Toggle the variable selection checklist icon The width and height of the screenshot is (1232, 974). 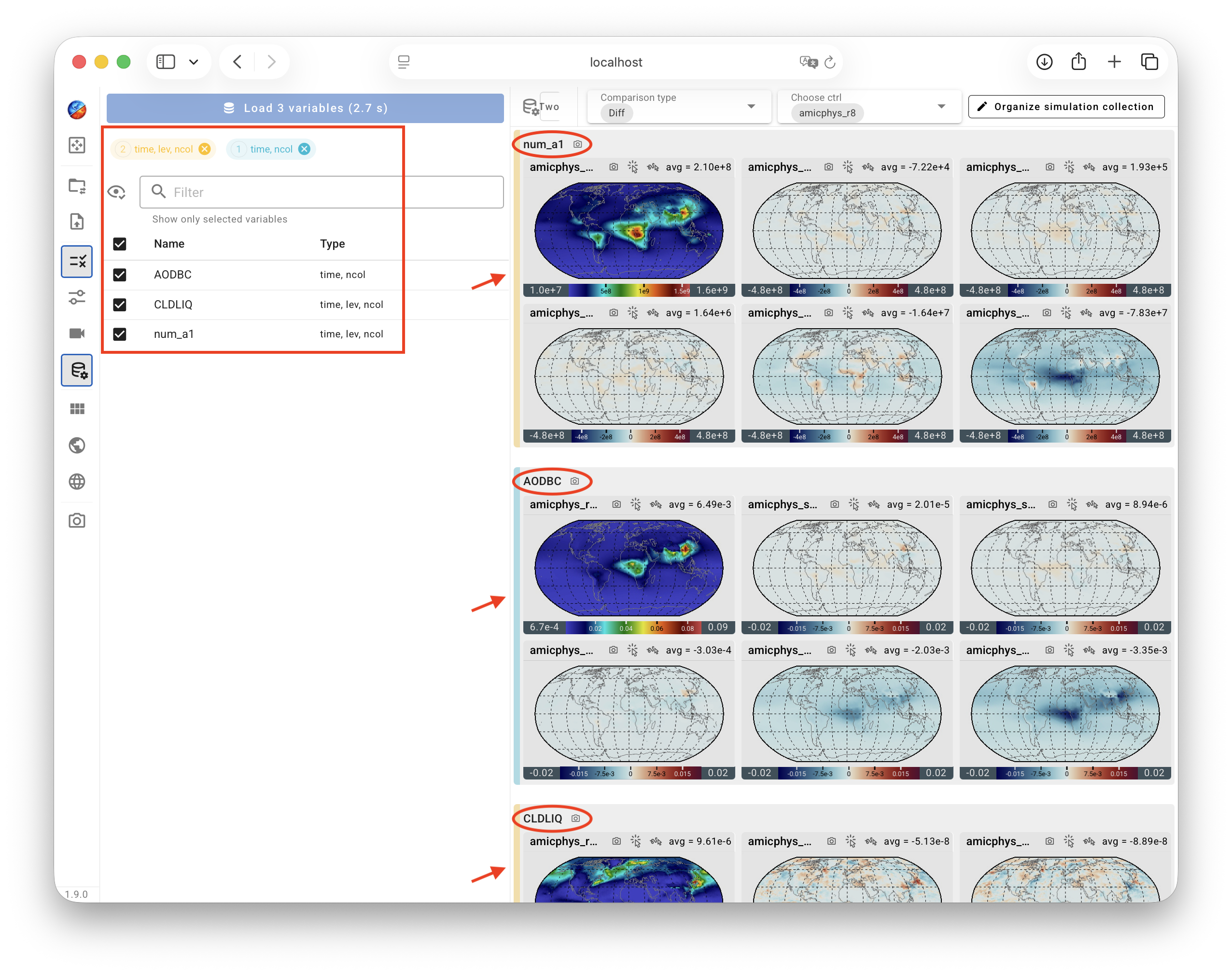(x=77, y=262)
